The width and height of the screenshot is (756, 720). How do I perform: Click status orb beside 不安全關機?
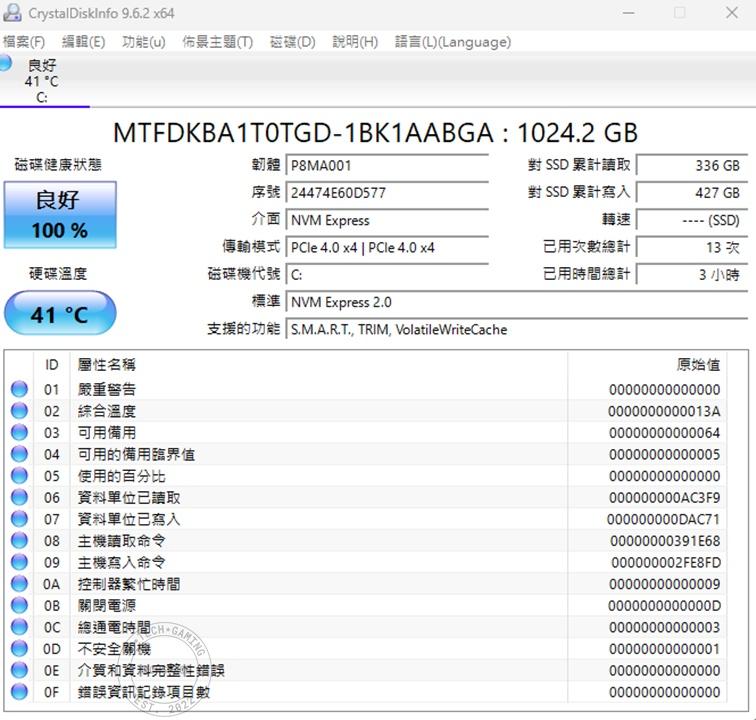(x=19, y=649)
